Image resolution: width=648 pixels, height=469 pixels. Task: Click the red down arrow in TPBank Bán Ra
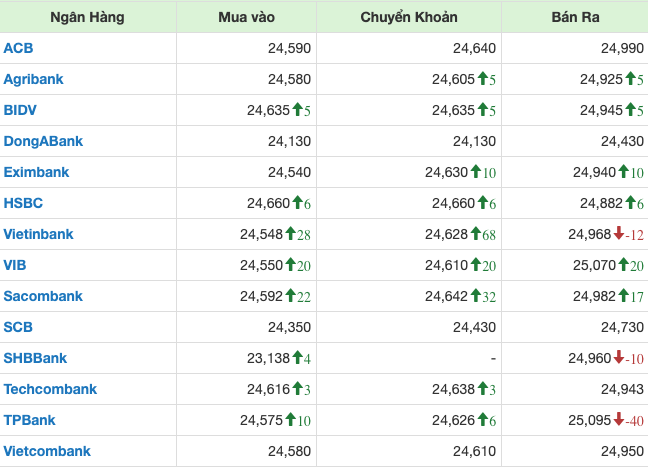(x=619, y=420)
